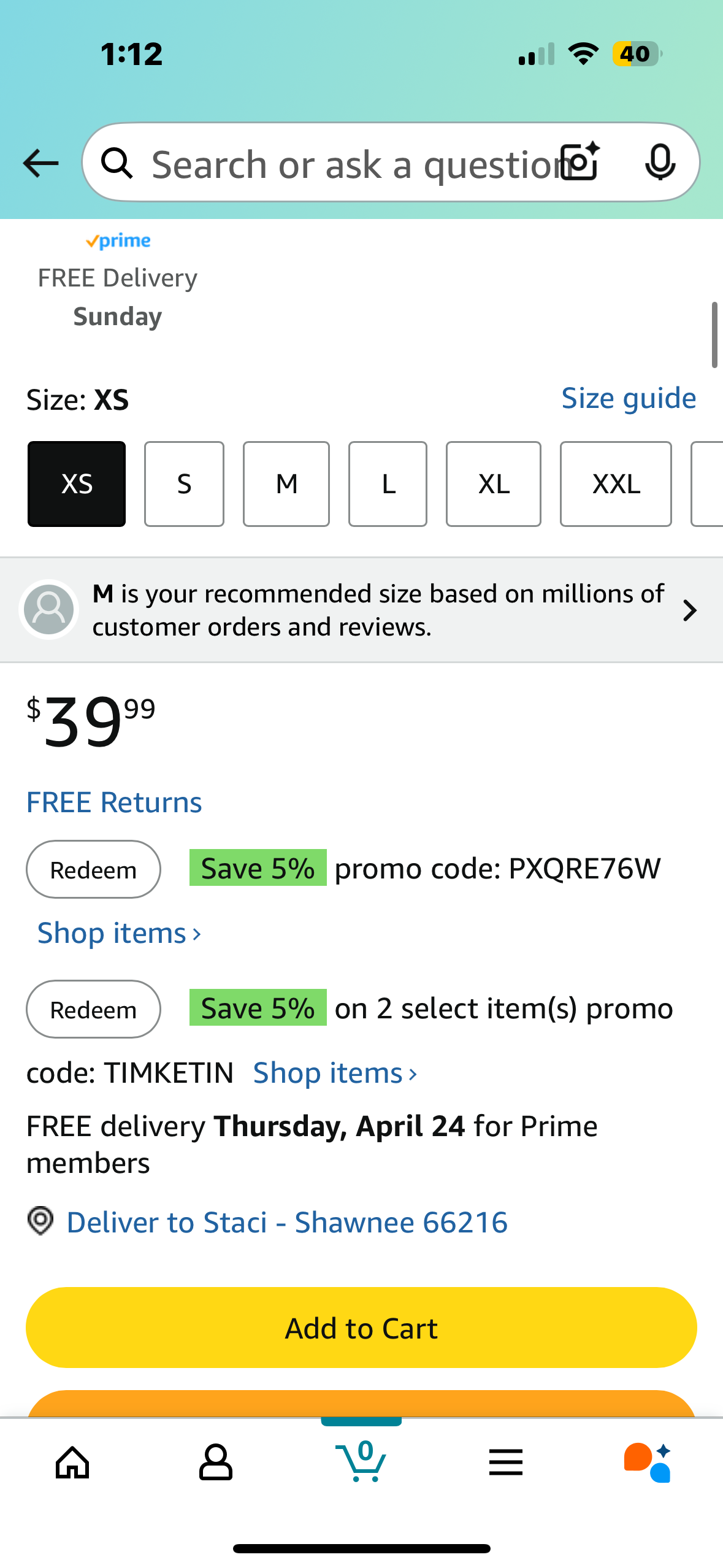Redeem the PXQRE76W promo code

[x=93, y=869]
